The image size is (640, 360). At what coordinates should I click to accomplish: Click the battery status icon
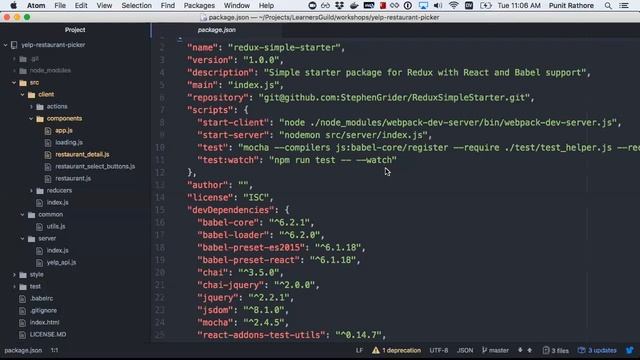(485, 5)
